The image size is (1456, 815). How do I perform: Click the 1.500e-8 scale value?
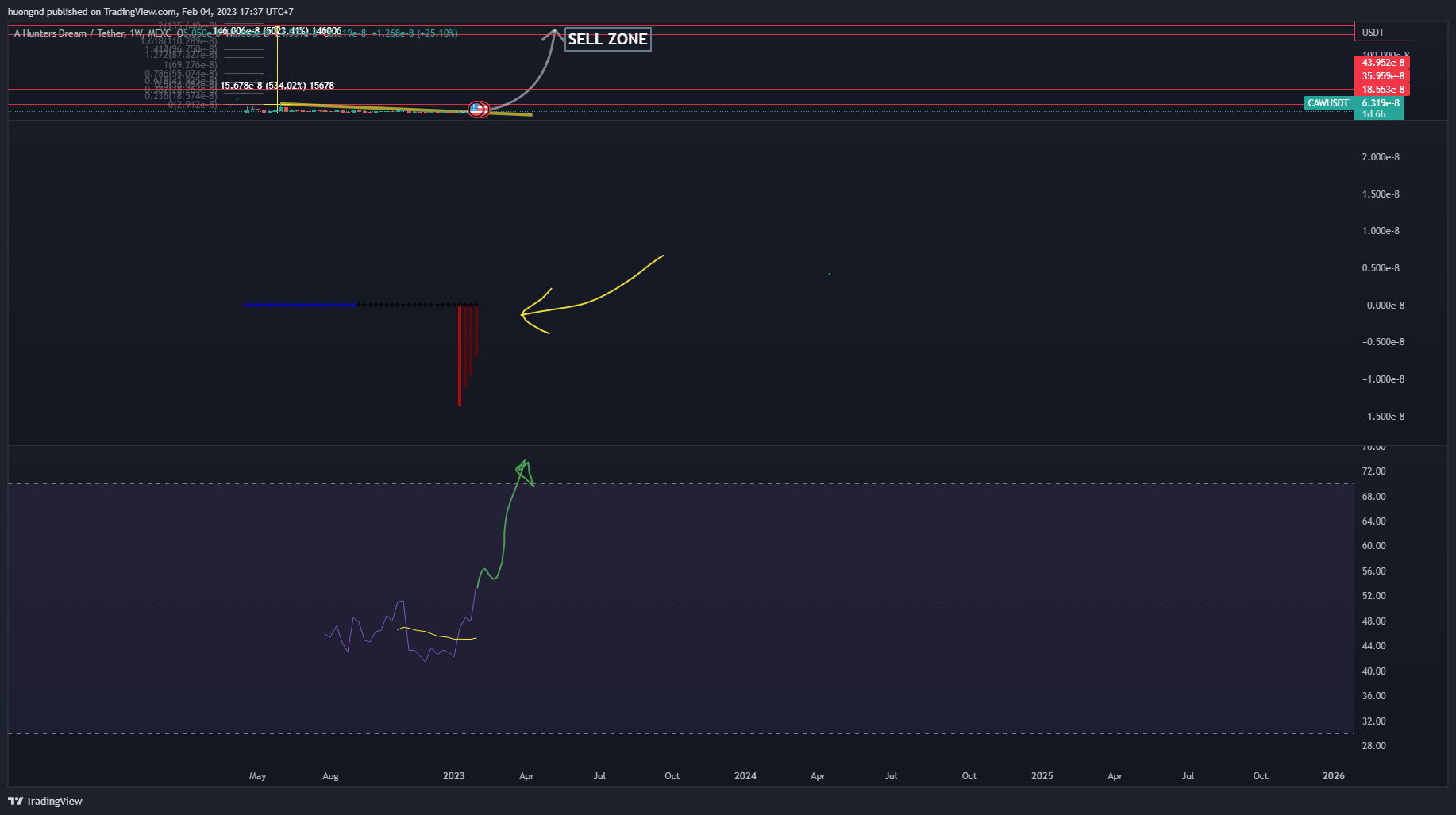point(1381,194)
